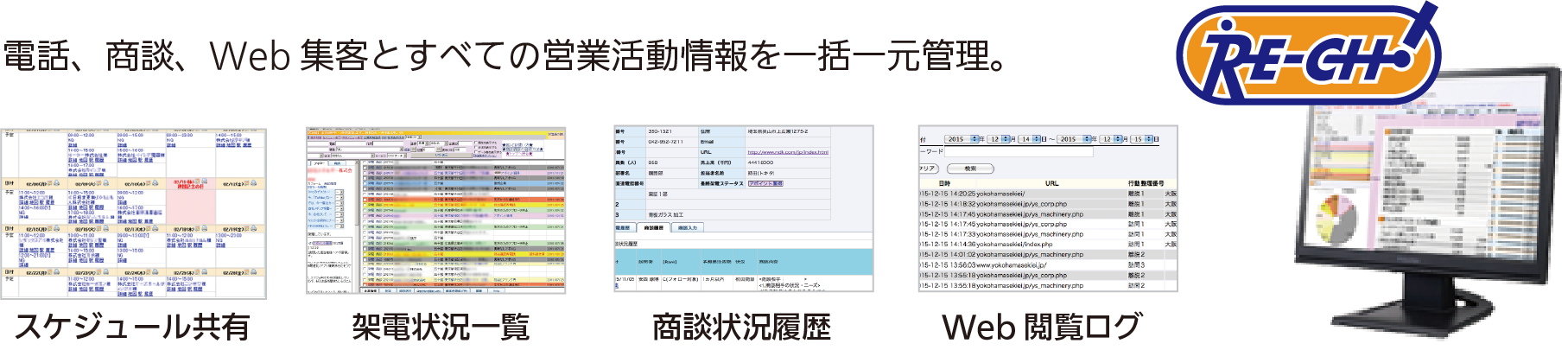
Task: Select the 14:20:25 yokohamasekiei/ log row
Action: tap(1048, 194)
